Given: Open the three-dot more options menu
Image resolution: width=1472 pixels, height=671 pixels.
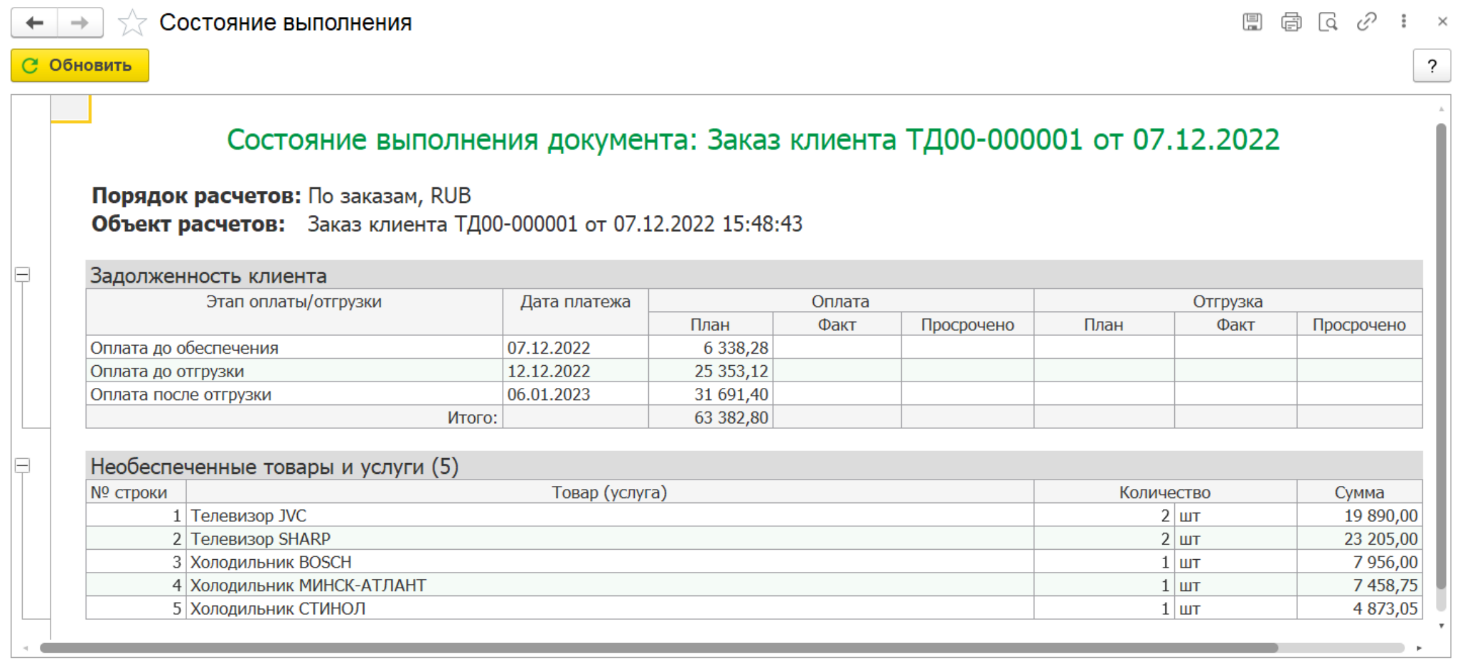Looking at the screenshot, I should 1405,22.
